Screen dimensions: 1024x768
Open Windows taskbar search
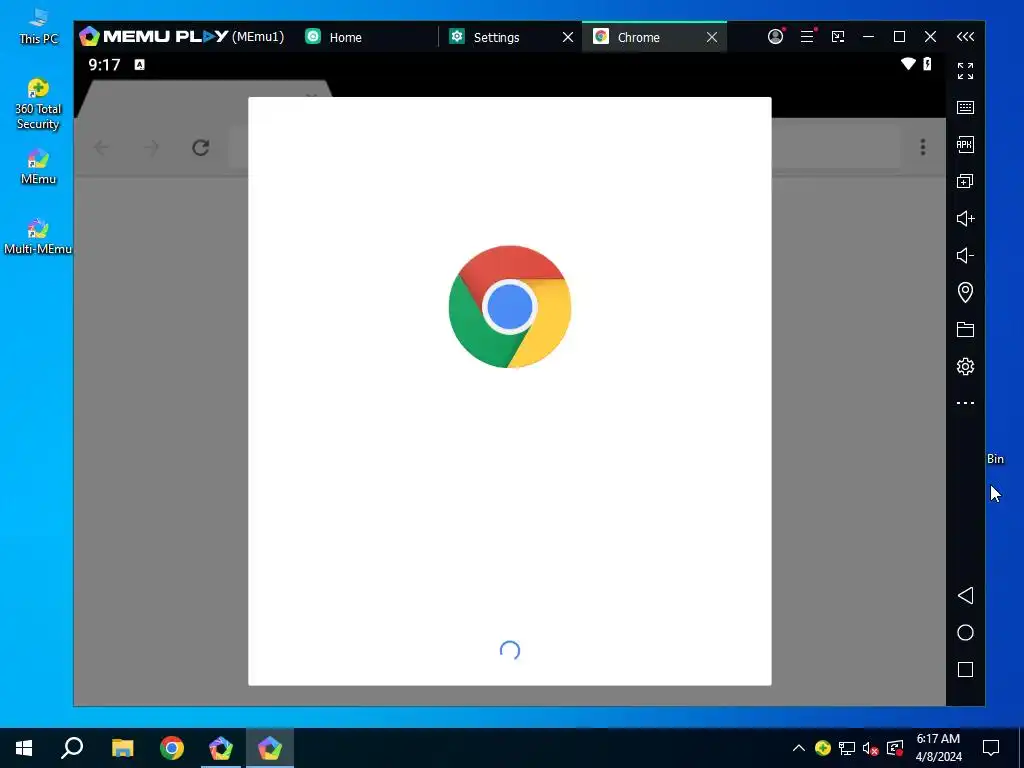[x=72, y=748]
